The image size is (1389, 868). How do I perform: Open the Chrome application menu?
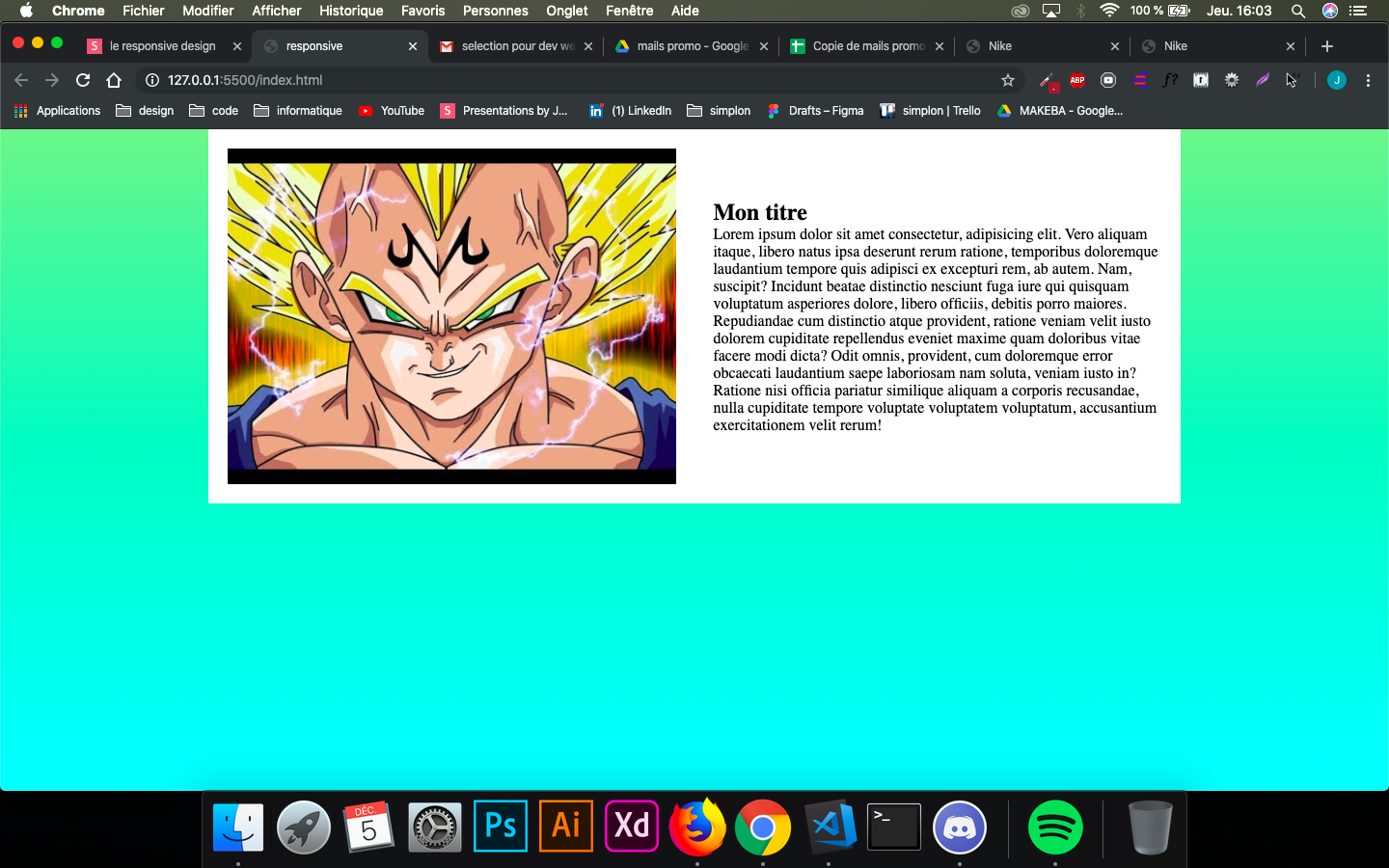point(78,11)
